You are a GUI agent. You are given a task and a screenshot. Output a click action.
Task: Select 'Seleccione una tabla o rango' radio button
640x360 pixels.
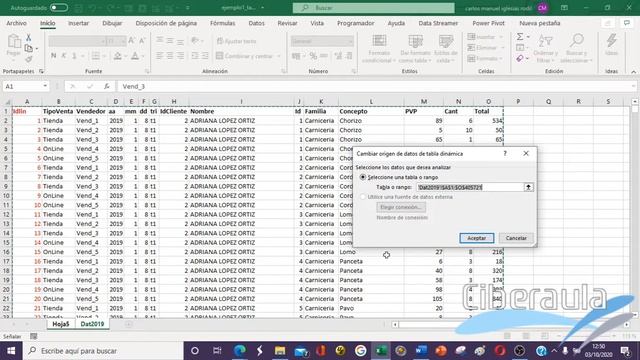click(x=363, y=177)
